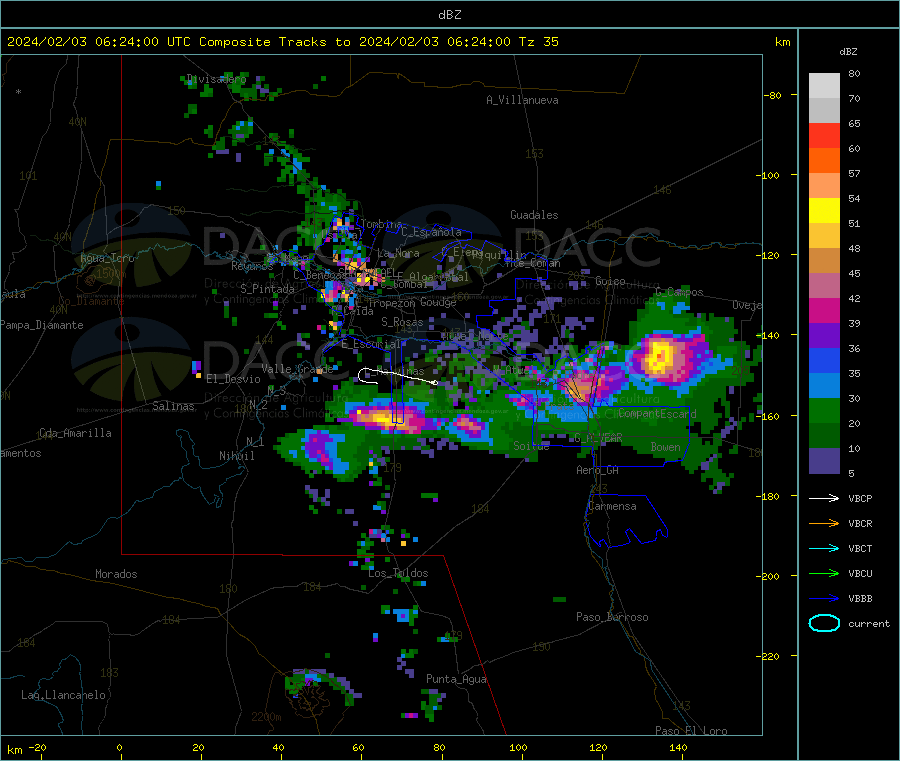The image size is (900, 761).
Task: Click the 'Paso_El_Loro' map label
Action: click(691, 731)
